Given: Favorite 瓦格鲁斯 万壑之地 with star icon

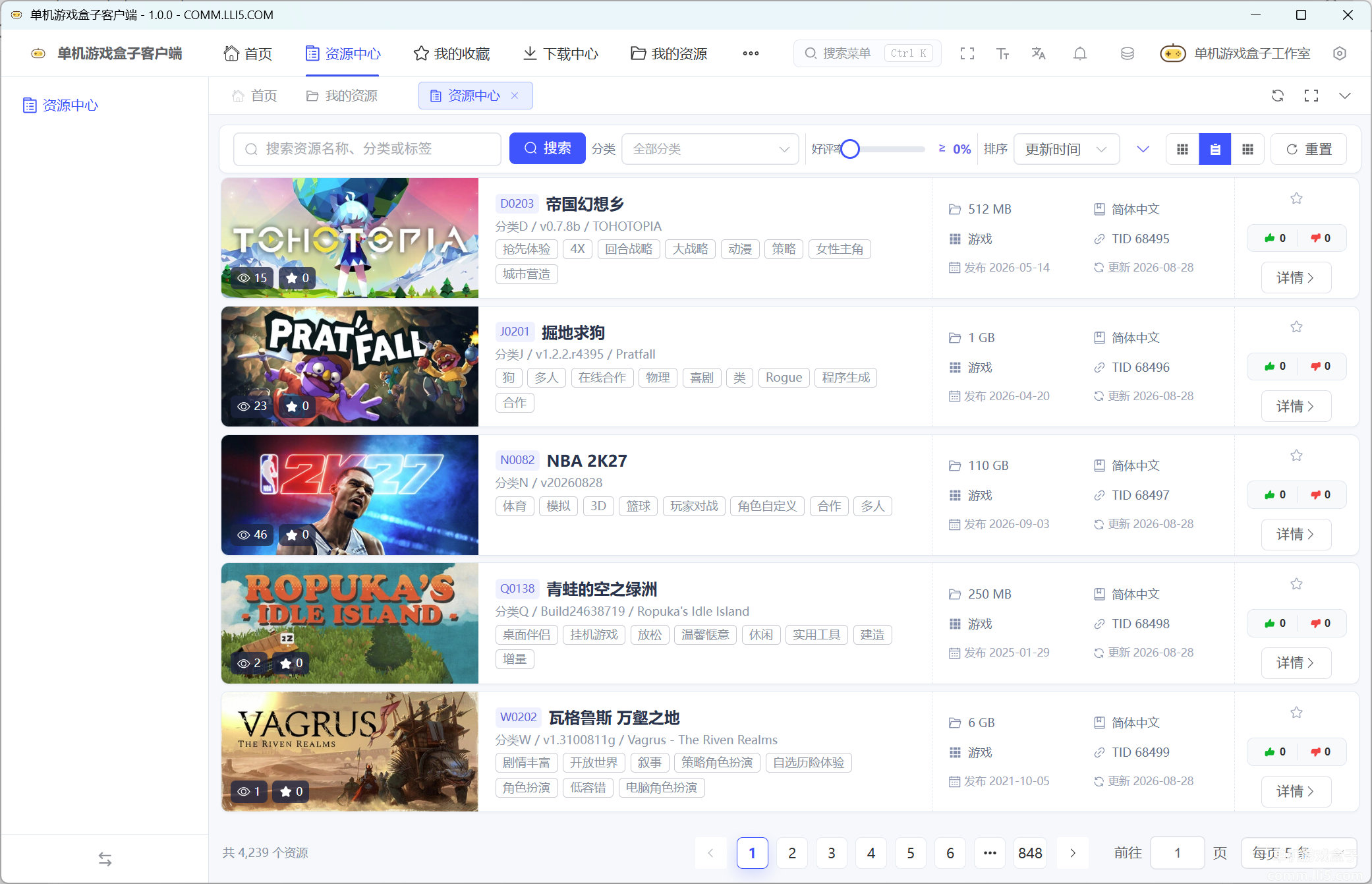Looking at the screenshot, I should coord(1296,713).
